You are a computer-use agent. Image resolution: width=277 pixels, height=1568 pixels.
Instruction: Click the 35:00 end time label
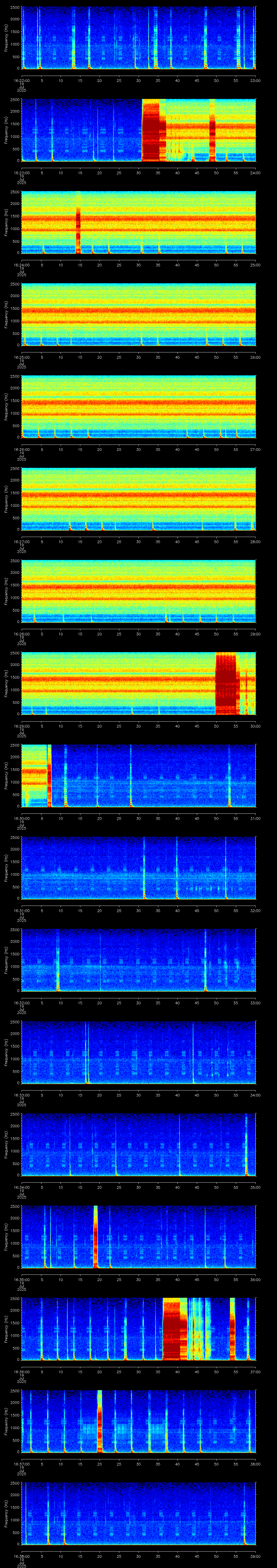(255, 1187)
